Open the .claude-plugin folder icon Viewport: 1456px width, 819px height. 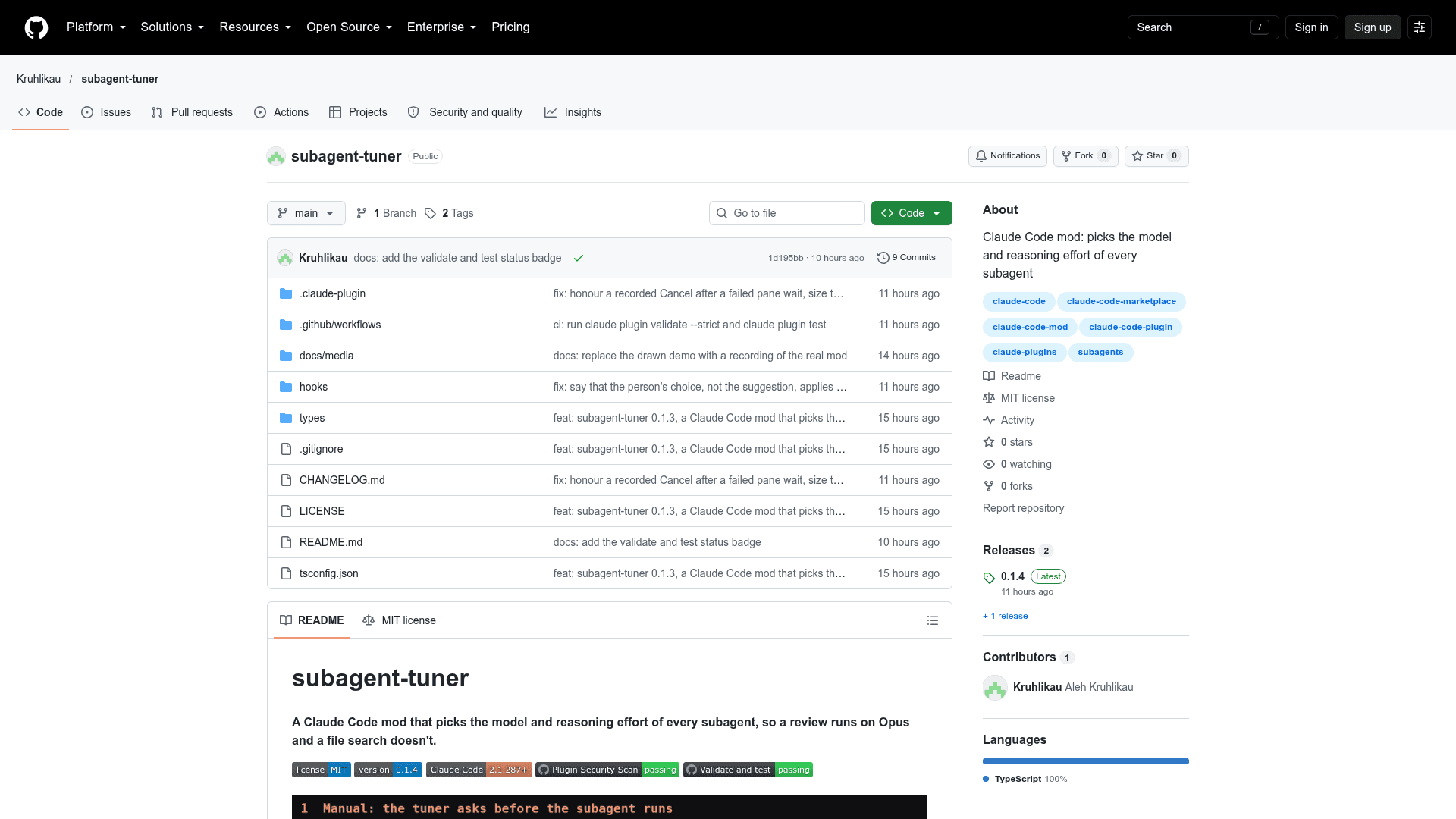[x=286, y=293]
